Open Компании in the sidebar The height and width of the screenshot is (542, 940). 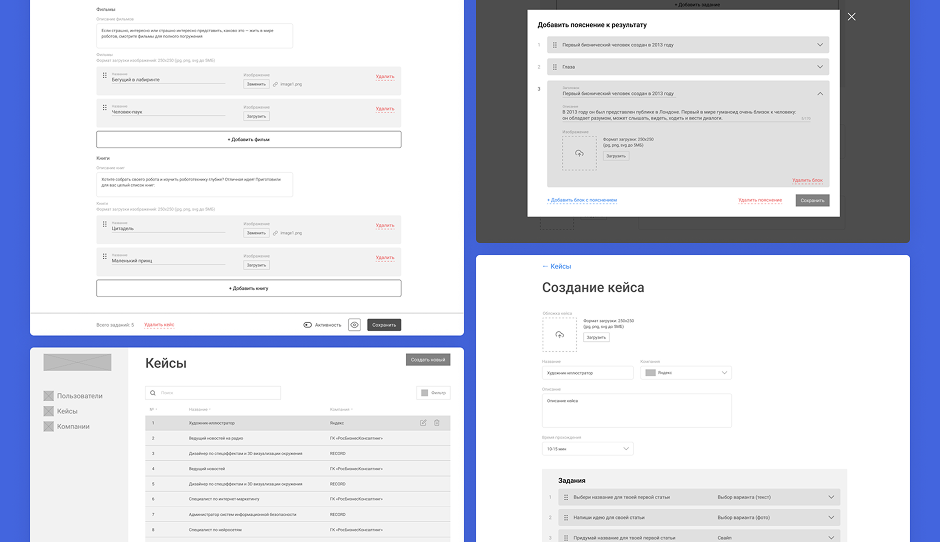point(72,426)
